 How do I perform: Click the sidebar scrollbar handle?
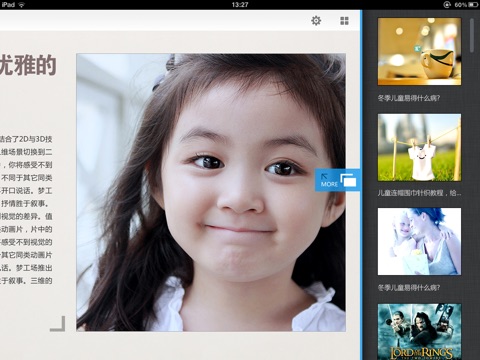472,35
